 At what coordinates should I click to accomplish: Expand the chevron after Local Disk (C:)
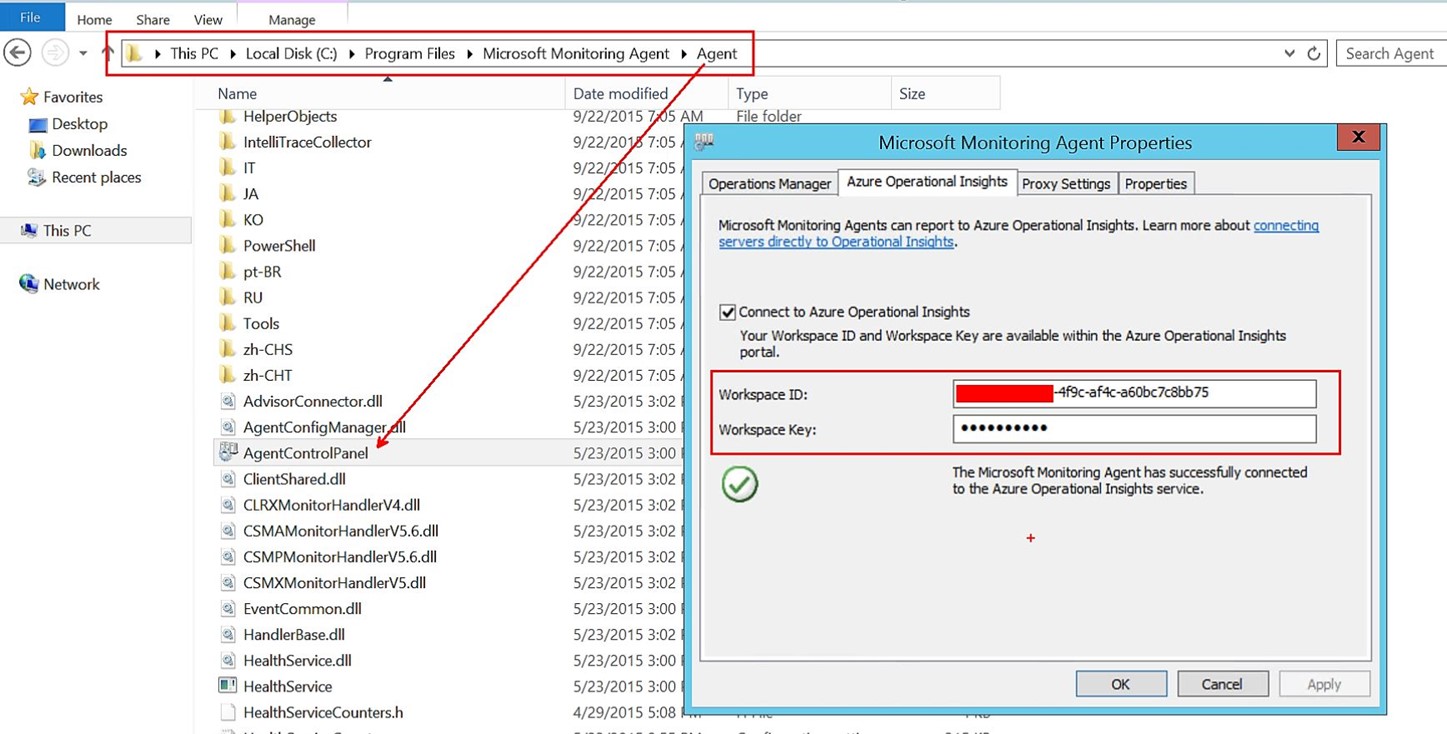pyautogui.click(x=351, y=54)
